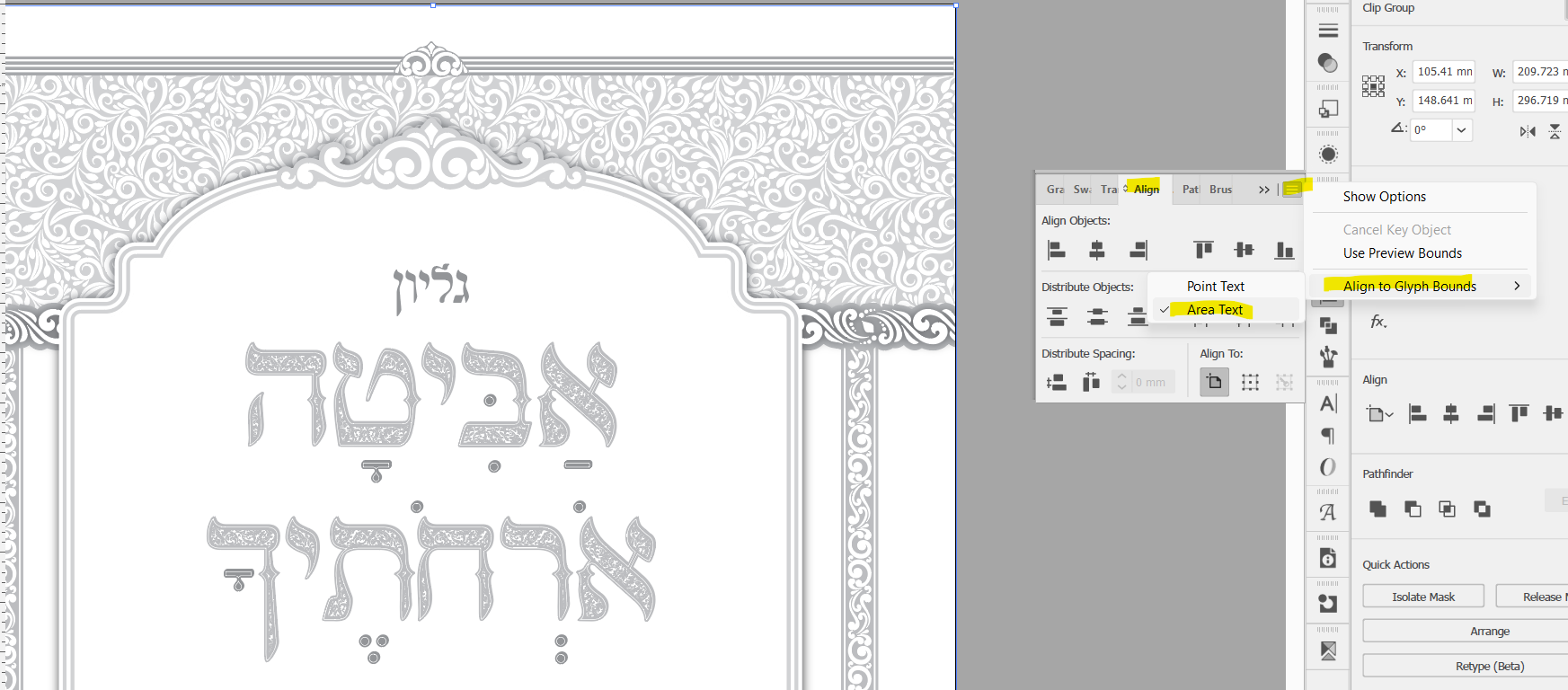
Task: Edit the Y position field
Action: click(x=1444, y=101)
